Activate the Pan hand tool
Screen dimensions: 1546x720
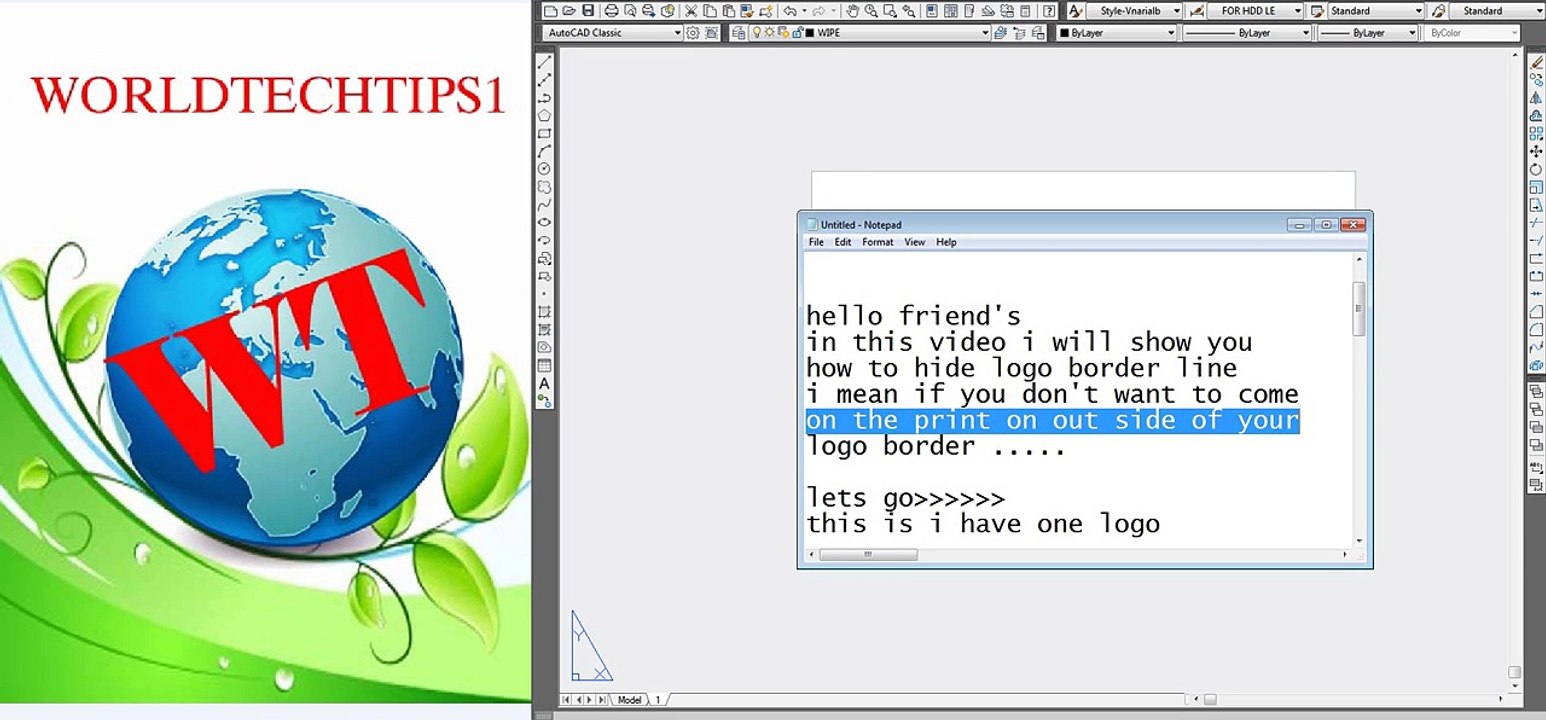coord(853,11)
